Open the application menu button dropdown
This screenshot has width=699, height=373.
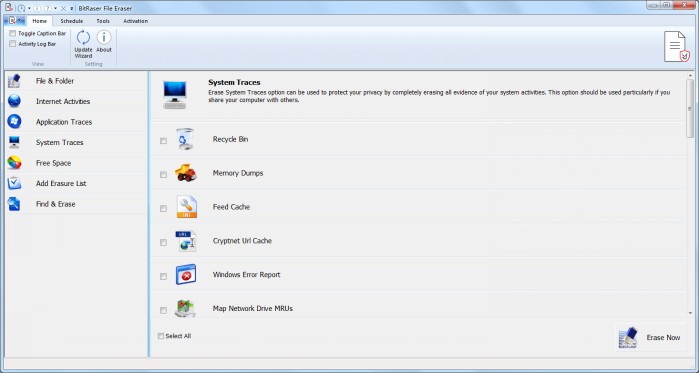14,21
